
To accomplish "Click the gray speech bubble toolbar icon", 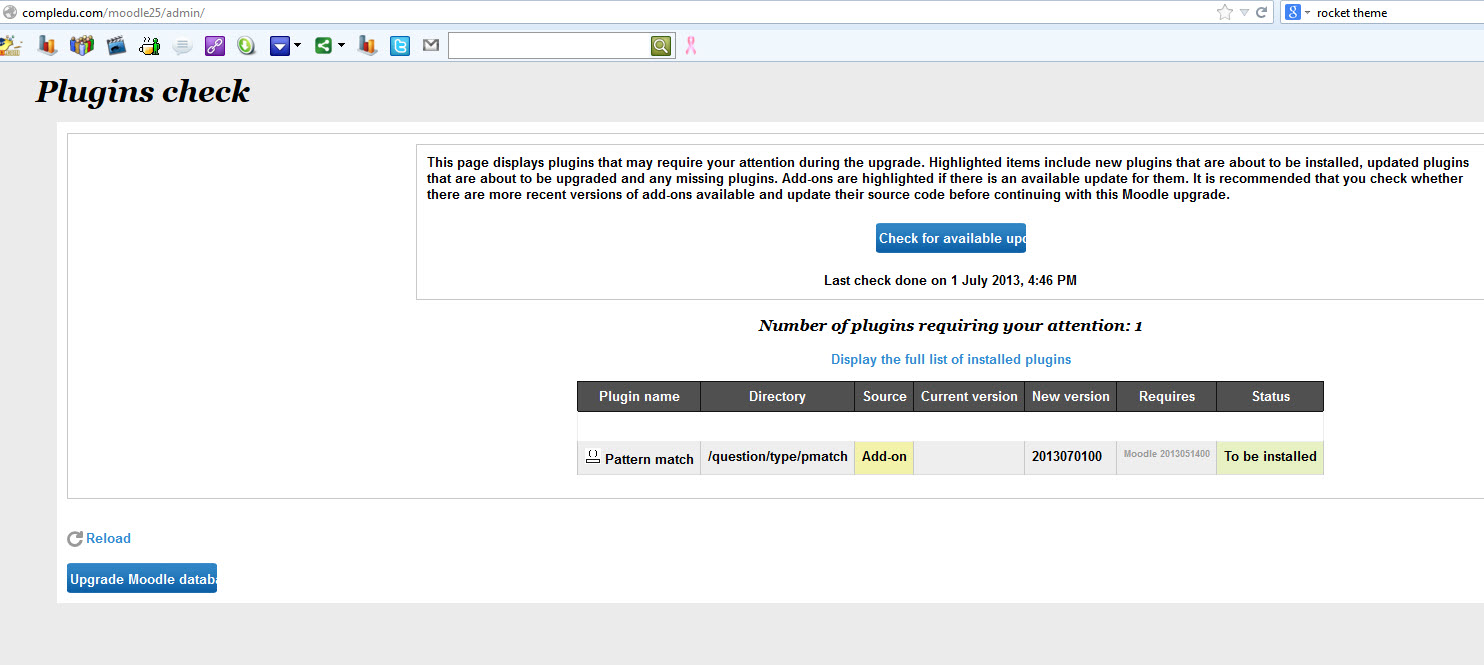I will [x=182, y=45].
